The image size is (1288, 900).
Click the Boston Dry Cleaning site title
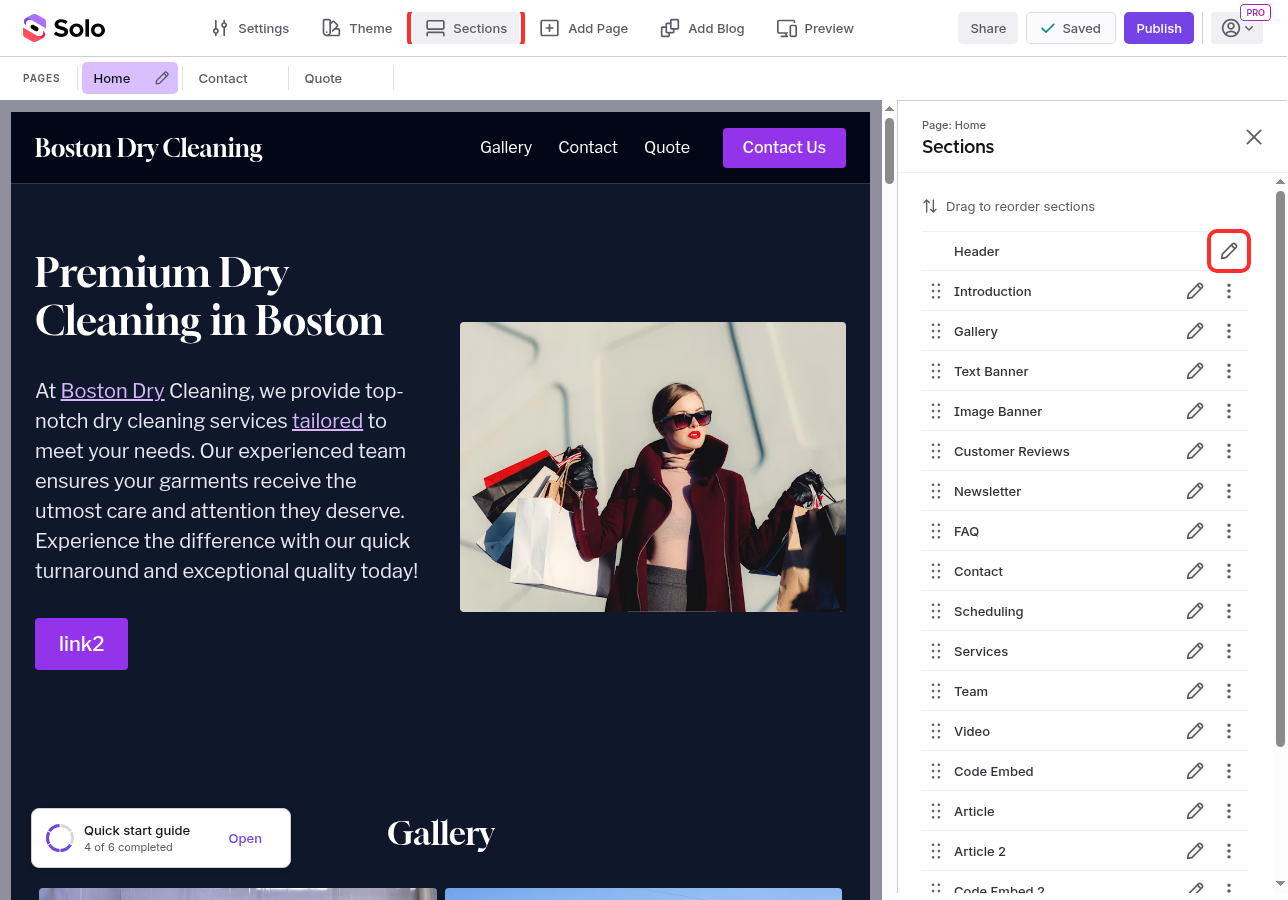148,148
